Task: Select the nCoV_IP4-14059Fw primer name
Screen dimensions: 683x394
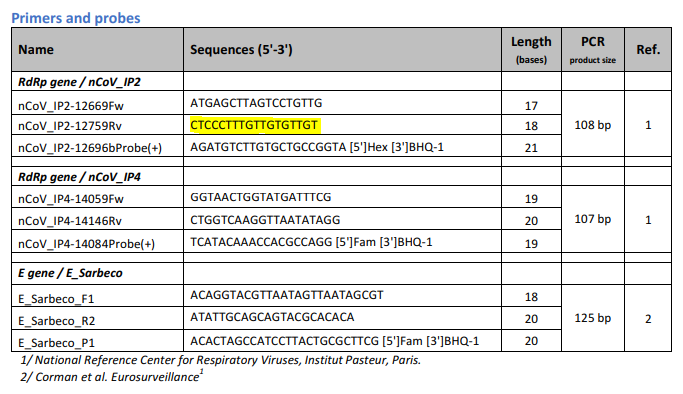Action: (71, 199)
